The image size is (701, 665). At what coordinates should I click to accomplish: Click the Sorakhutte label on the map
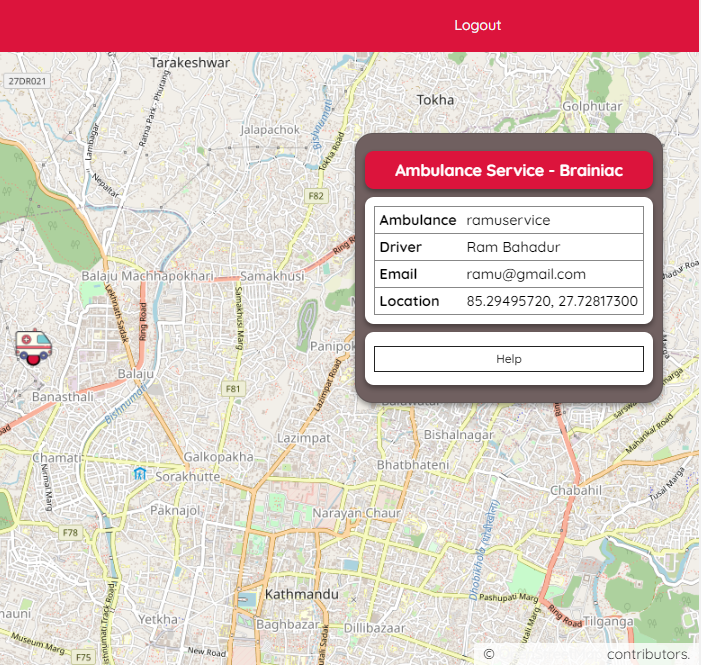point(188,476)
